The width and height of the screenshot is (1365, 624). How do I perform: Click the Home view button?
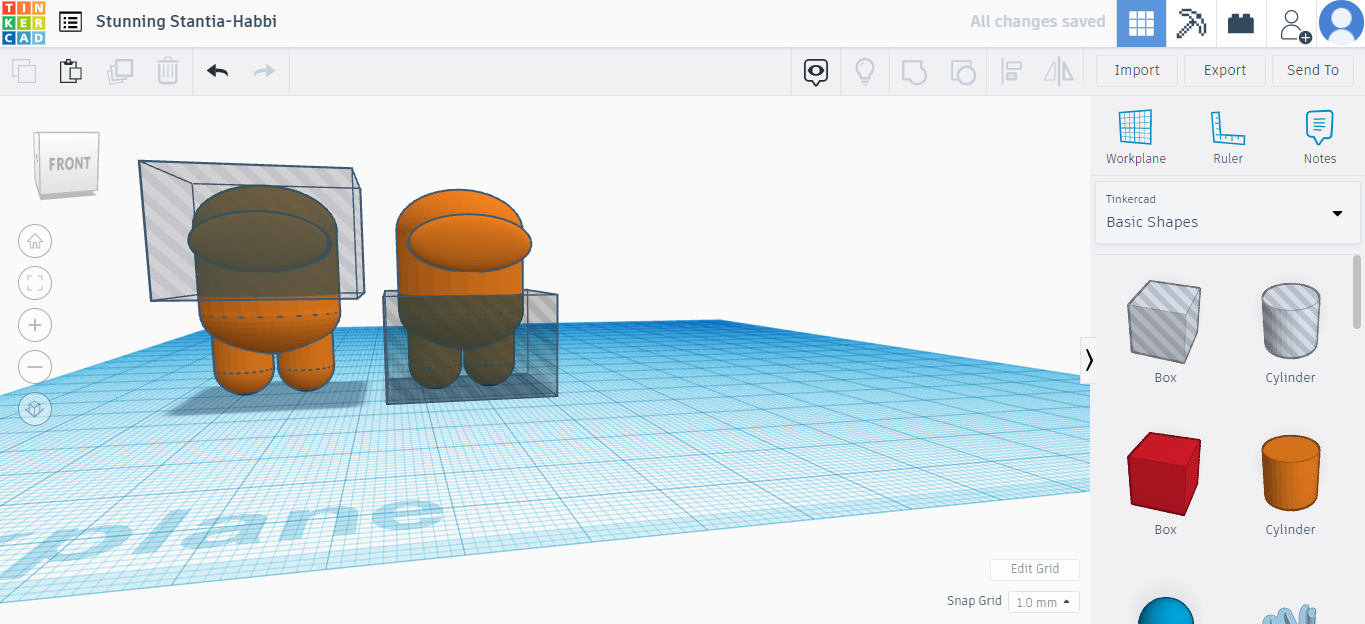tap(35, 241)
